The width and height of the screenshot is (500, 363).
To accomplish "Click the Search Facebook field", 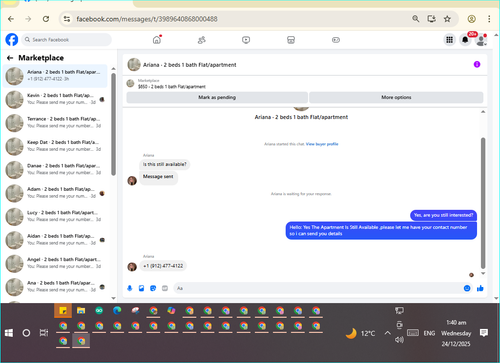I will coord(67,40).
